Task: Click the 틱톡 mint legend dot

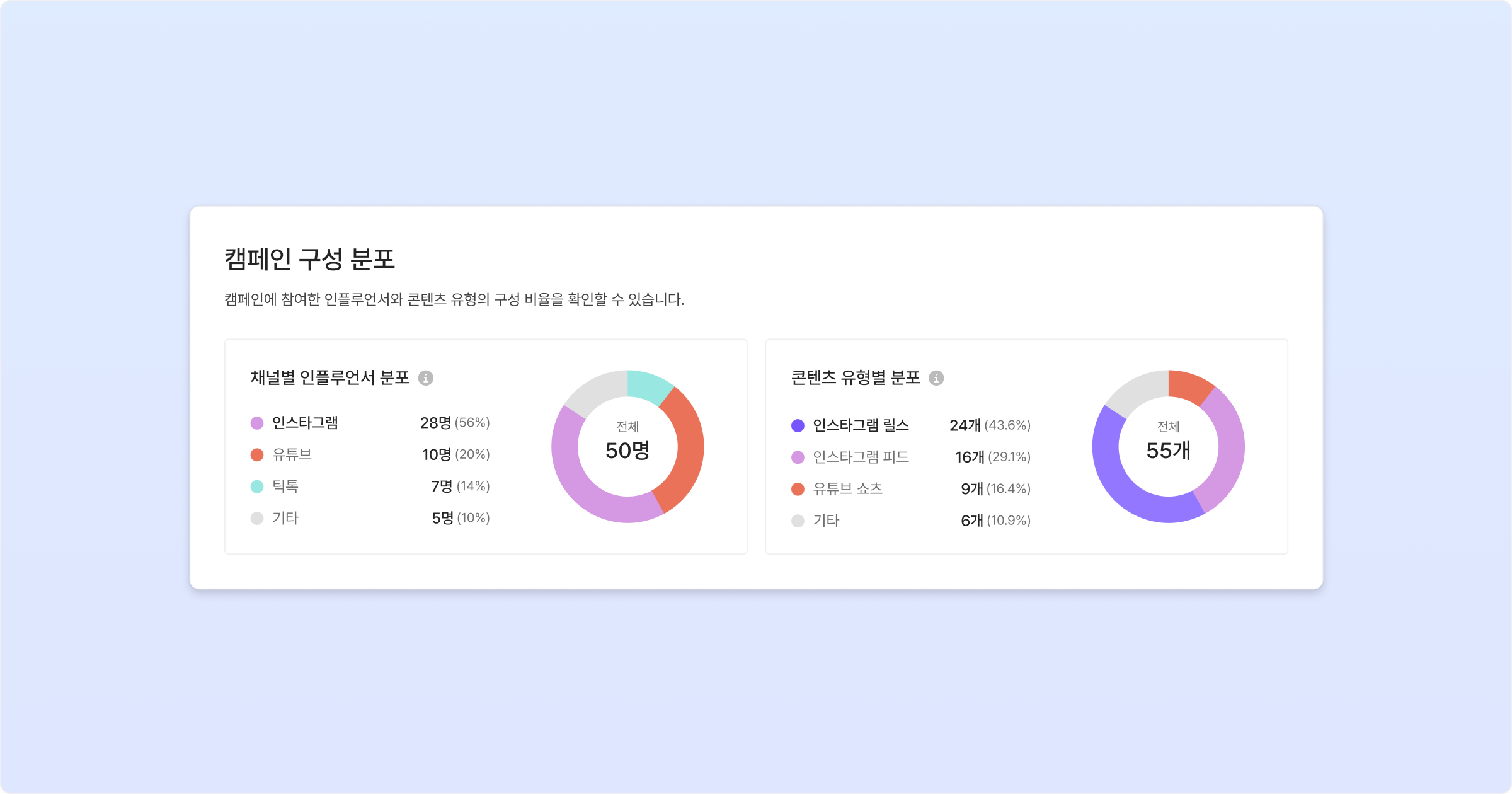Action: (257, 486)
